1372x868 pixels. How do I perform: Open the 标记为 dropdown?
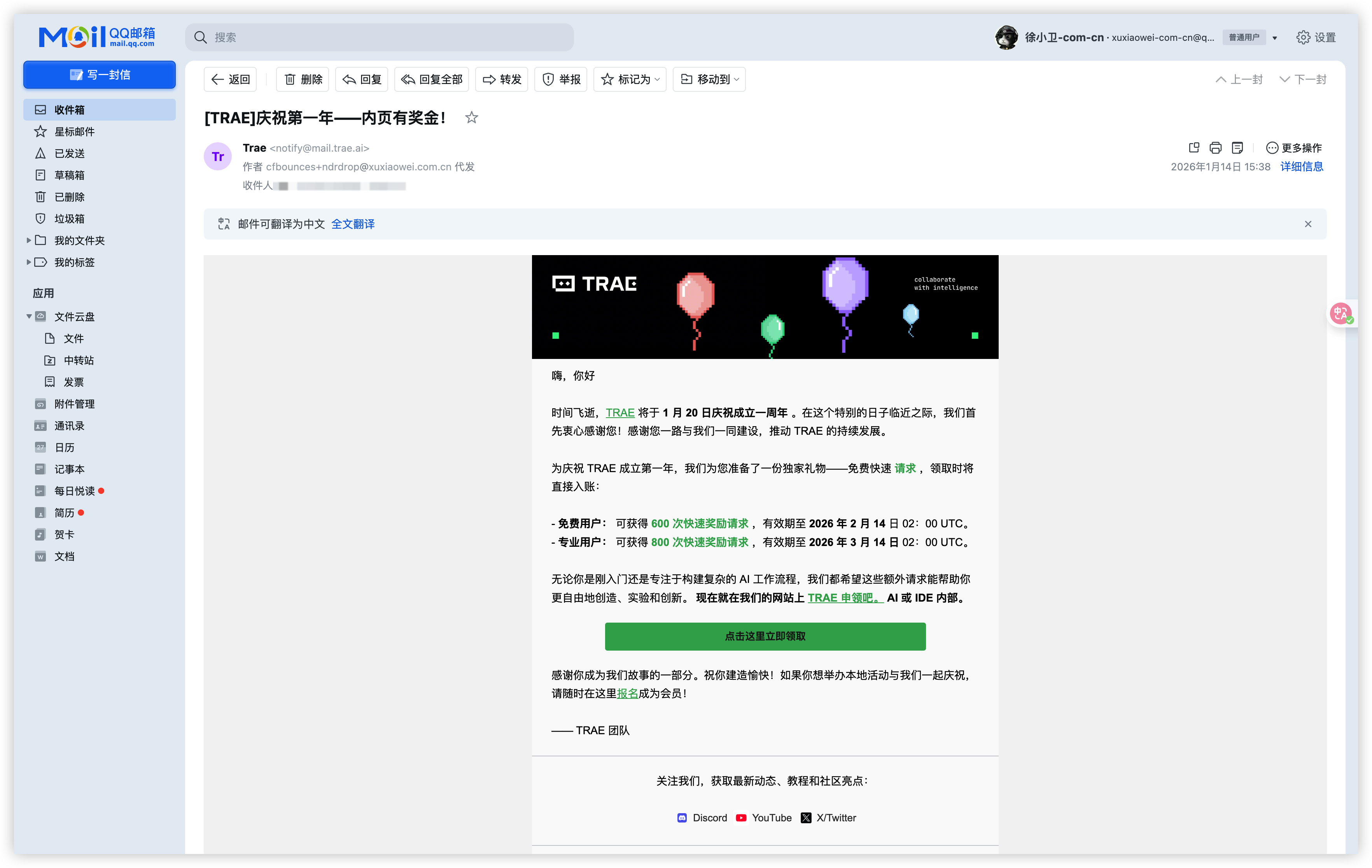tap(630, 79)
